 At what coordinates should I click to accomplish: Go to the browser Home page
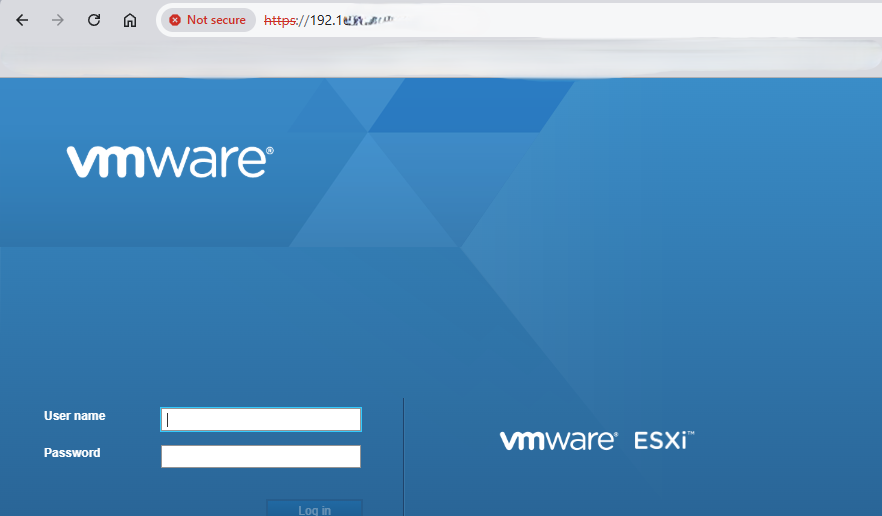tap(130, 20)
